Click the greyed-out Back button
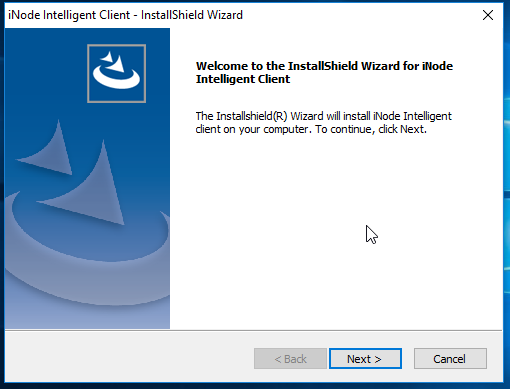Image resolution: width=510 pixels, height=389 pixels. coord(290,359)
